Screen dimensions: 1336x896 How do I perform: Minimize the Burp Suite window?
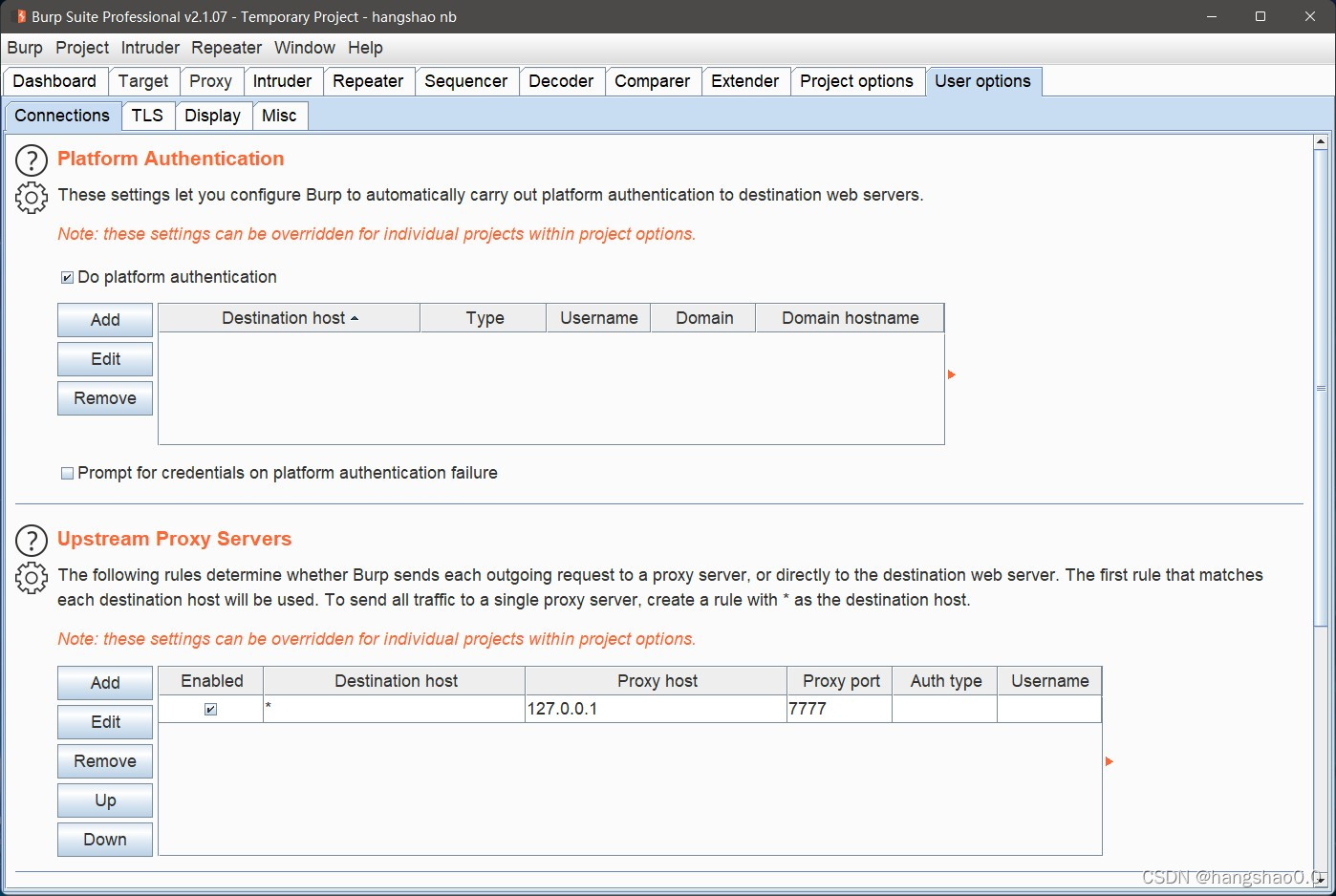(1212, 16)
